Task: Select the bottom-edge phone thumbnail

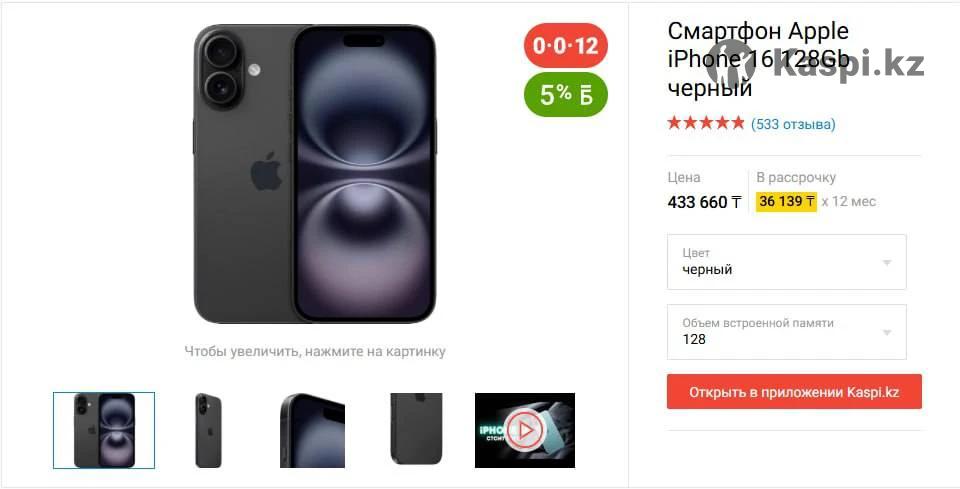Action: [416, 430]
